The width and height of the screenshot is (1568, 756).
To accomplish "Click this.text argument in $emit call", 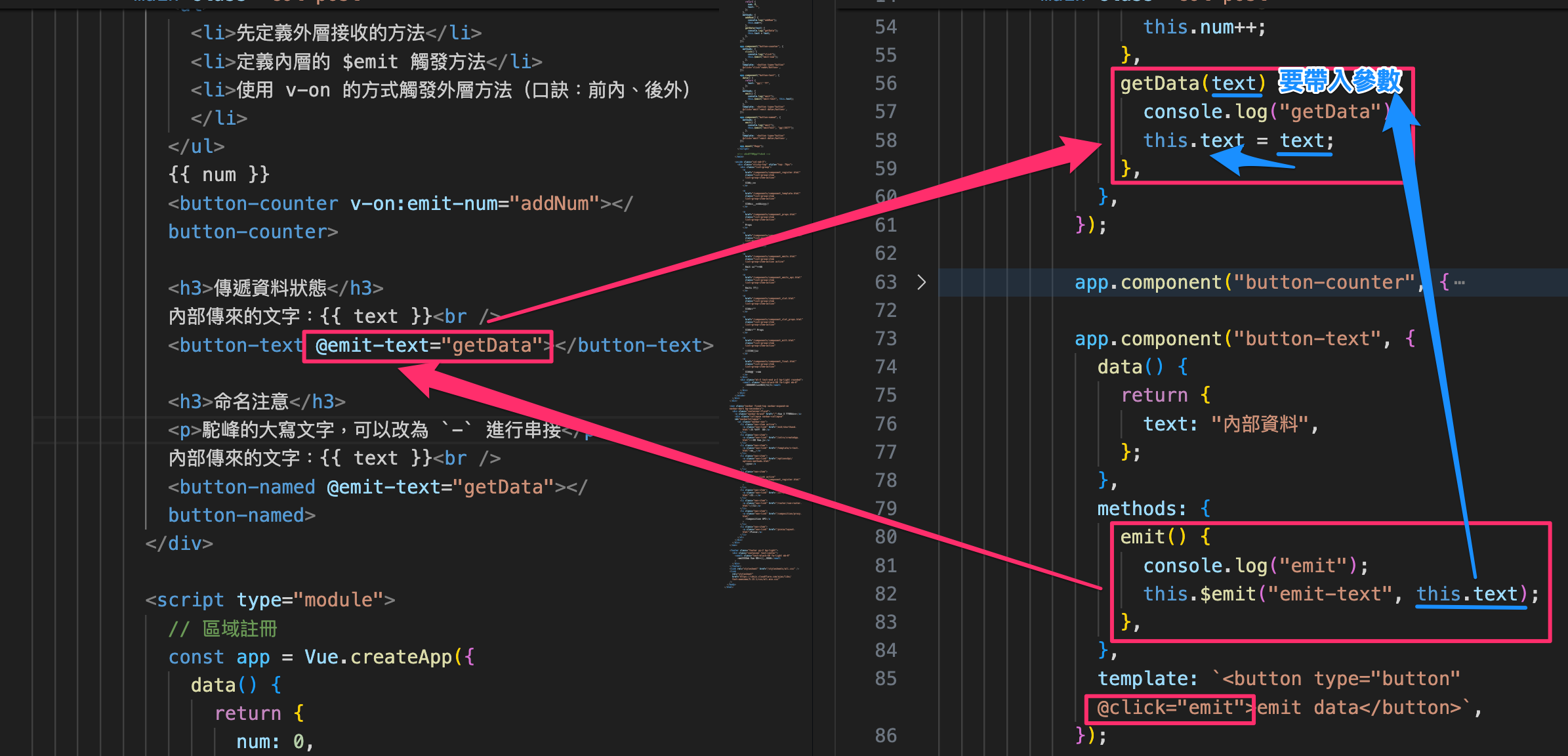I will 1467,594.
